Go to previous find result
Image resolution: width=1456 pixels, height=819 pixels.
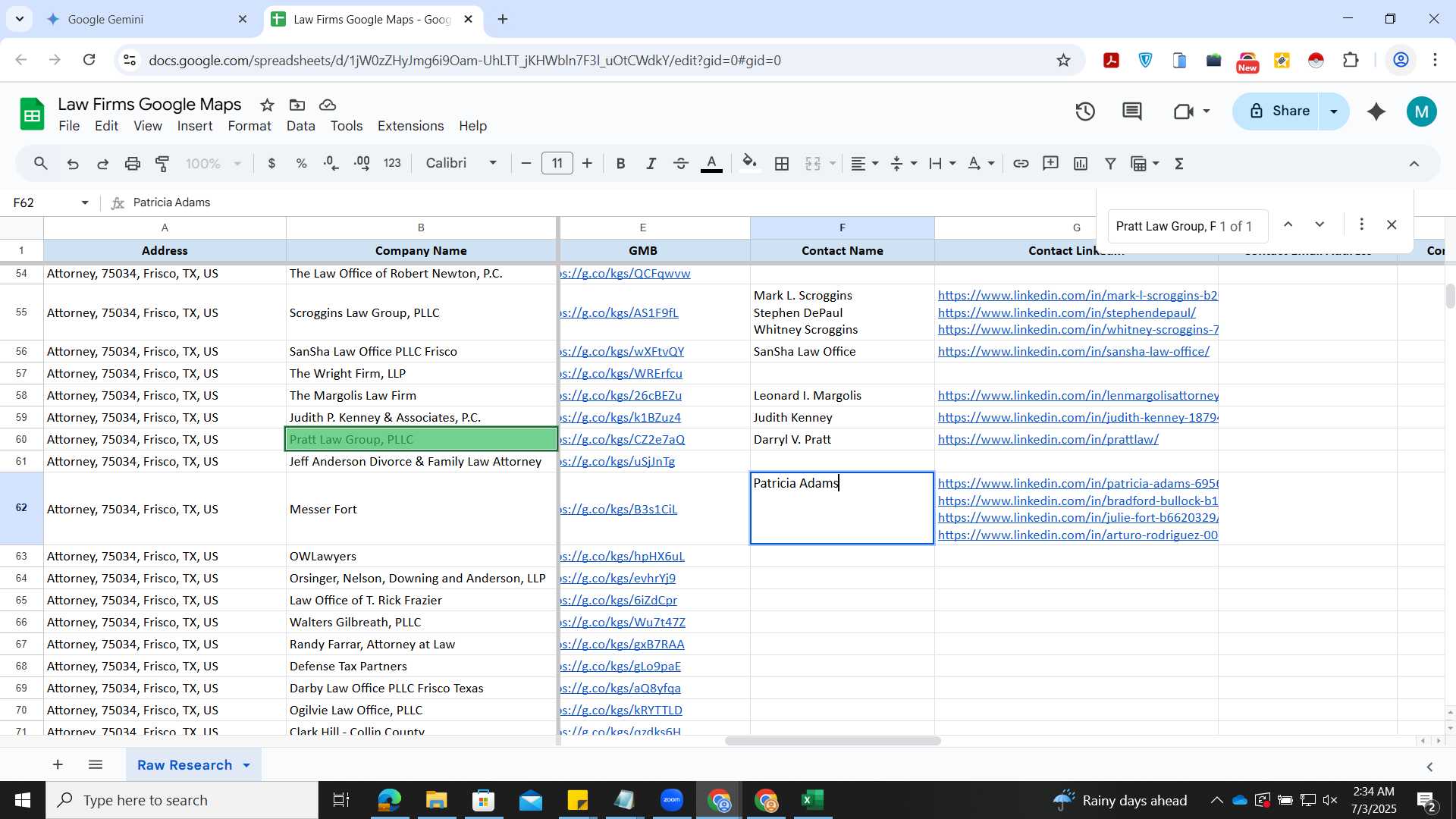click(1288, 224)
